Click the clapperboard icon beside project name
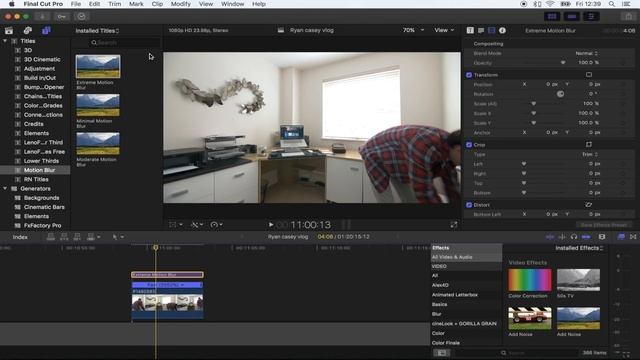The width and height of the screenshot is (640, 360). (281, 30)
